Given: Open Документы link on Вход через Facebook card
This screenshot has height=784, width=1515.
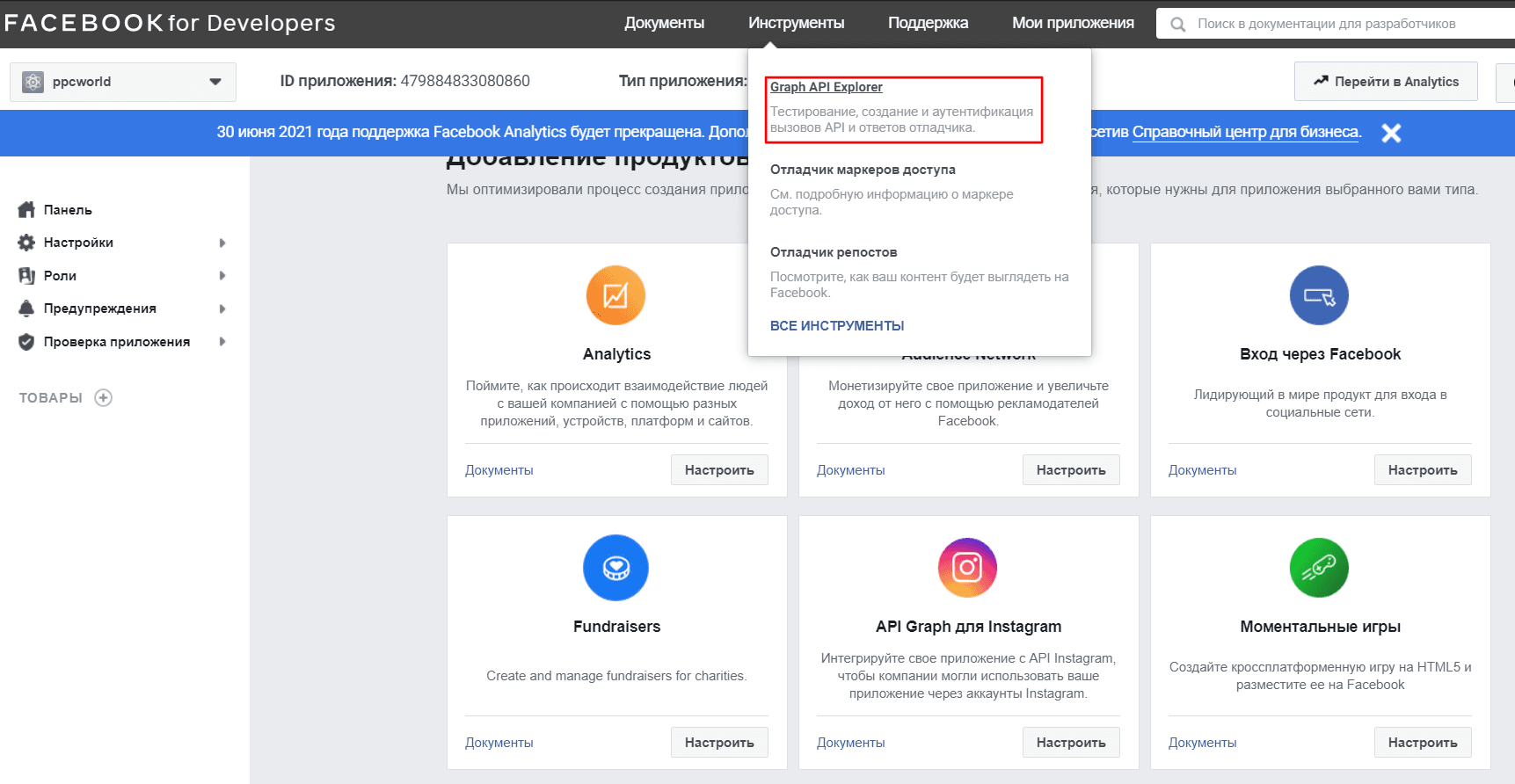Looking at the screenshot, I should pyautogui.click(x=1203, y=470).
